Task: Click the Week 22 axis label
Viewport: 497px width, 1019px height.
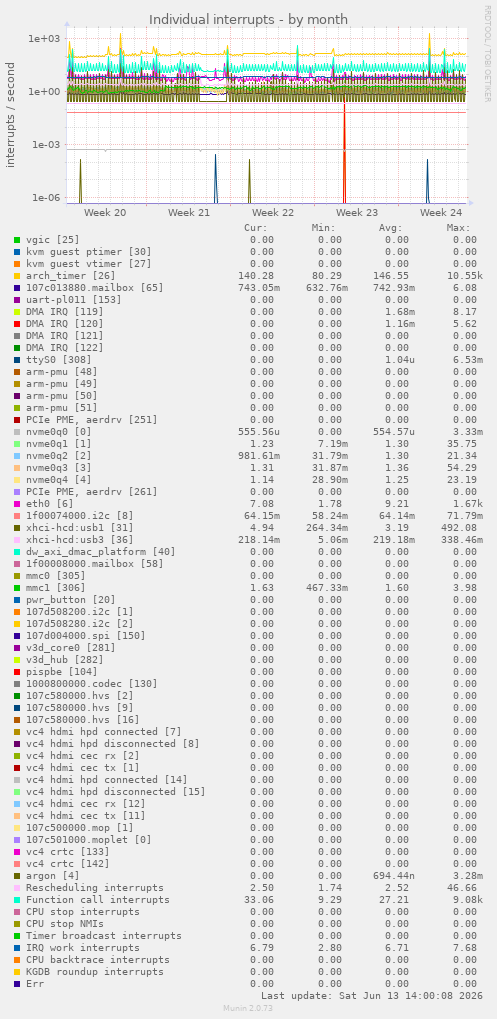Action: pyautogui.click(x=273, y=213)
